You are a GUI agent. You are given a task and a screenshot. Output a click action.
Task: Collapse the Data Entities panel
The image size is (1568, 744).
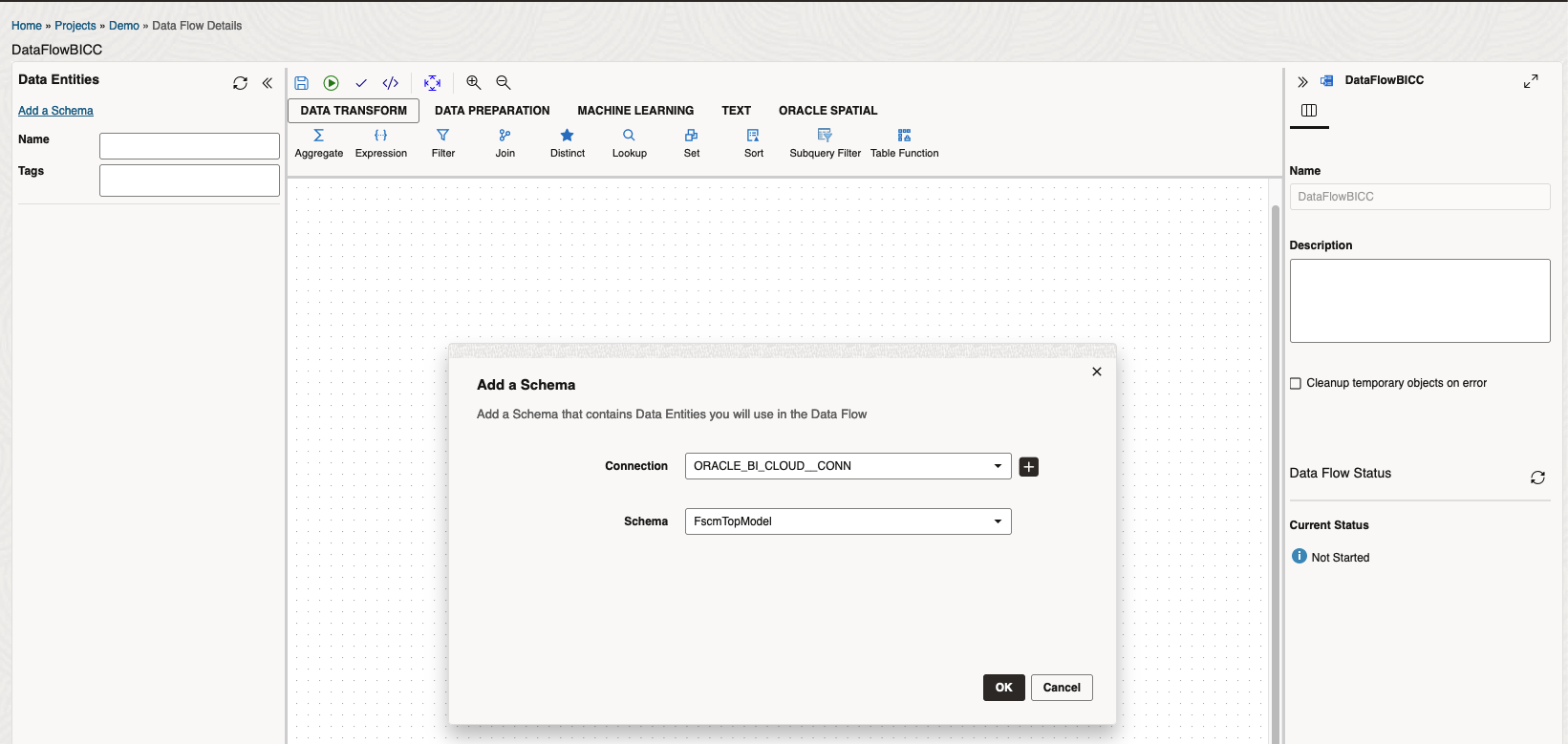click(x=268, y=83)
